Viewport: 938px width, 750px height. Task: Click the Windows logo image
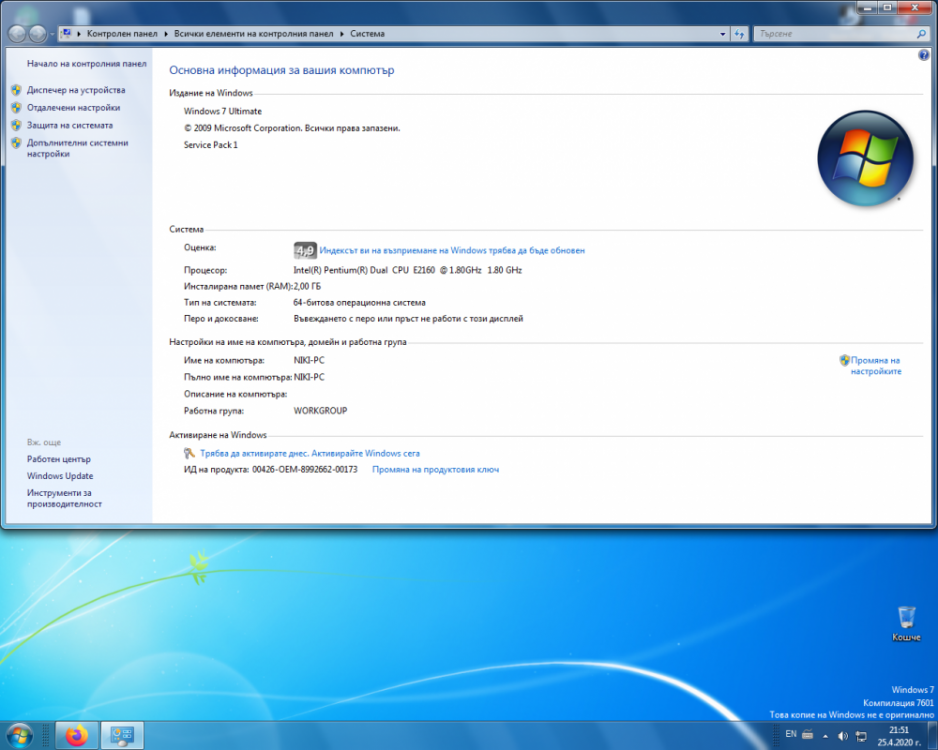coord(866,158)
